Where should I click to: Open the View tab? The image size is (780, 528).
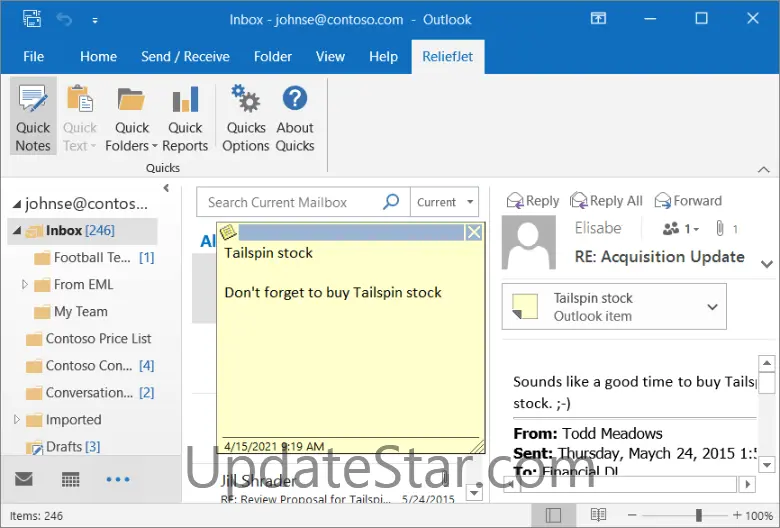(x=330, y=57)
